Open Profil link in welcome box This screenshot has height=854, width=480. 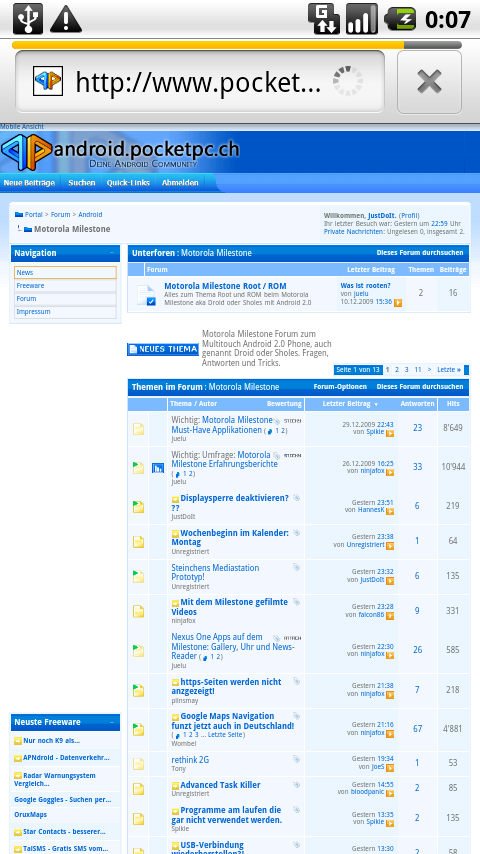click(x=409, y=216)
